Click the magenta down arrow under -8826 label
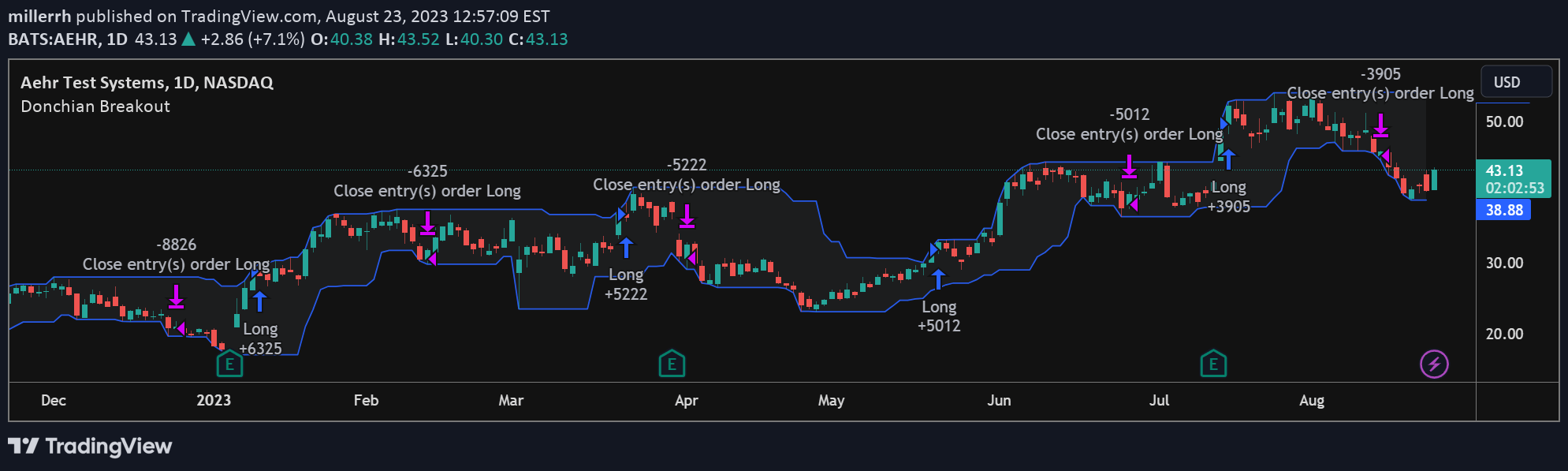 click(x=176, y=297)
